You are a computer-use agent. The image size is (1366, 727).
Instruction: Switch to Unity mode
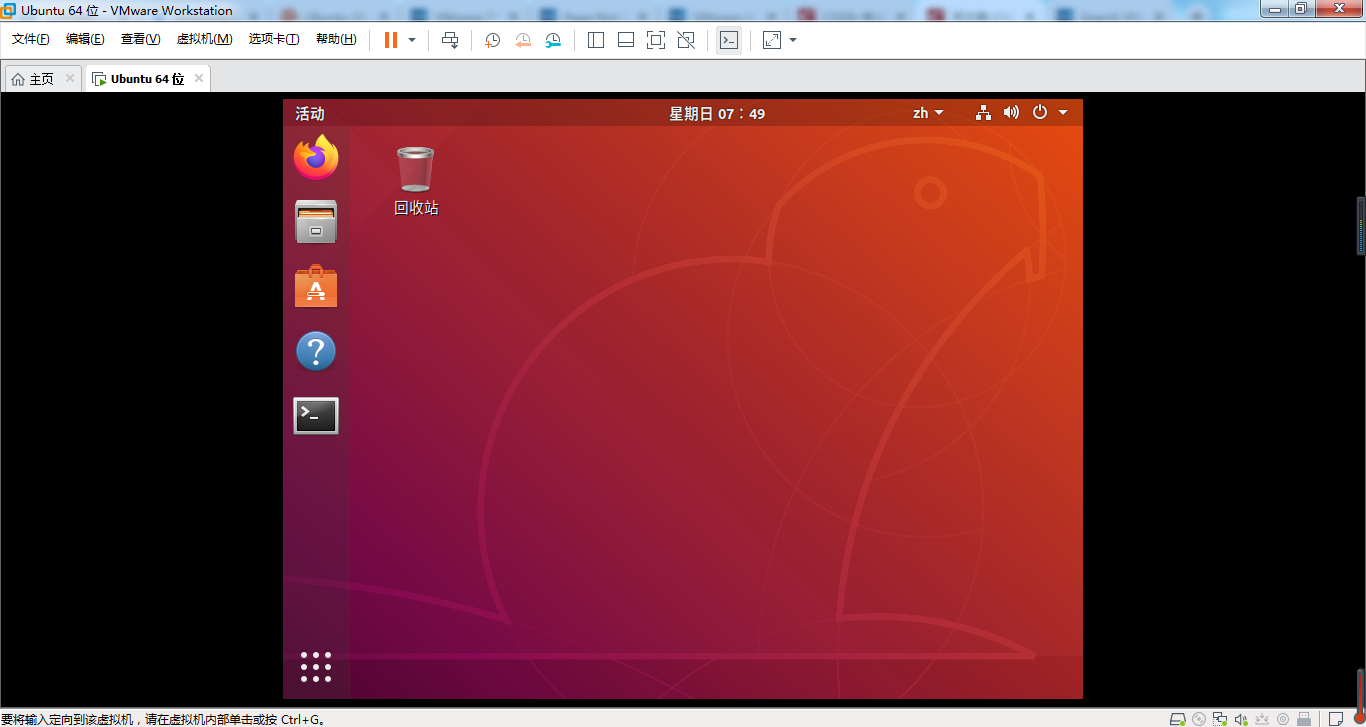(x=686, y=40)
